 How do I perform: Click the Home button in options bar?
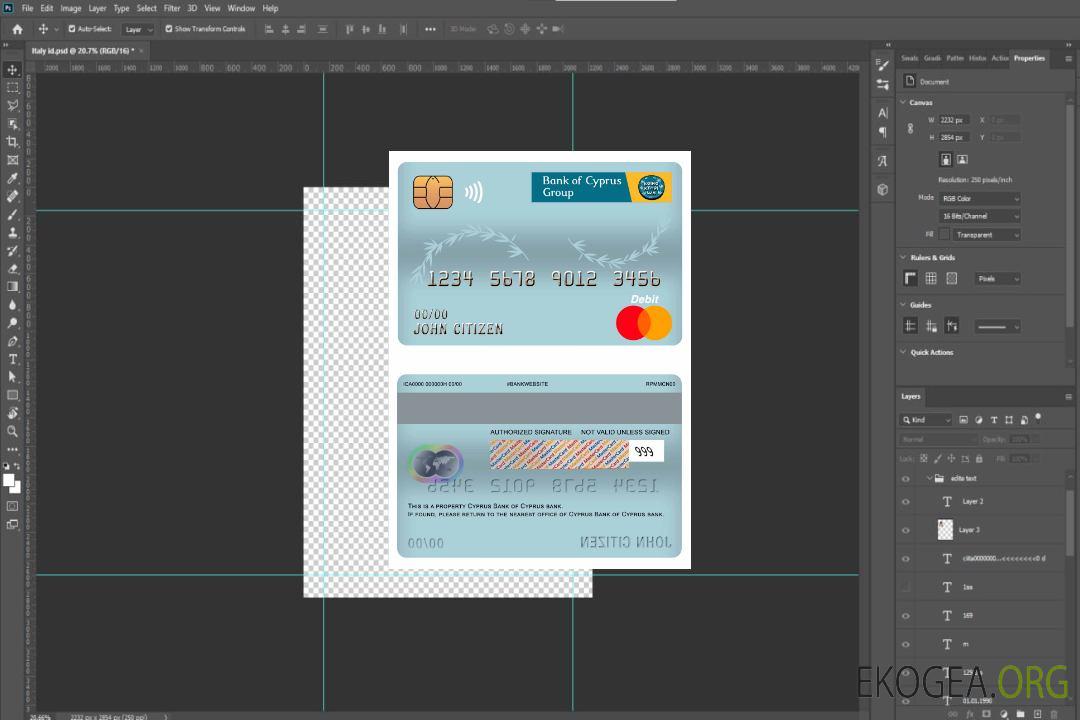click(x=17, y=29)
